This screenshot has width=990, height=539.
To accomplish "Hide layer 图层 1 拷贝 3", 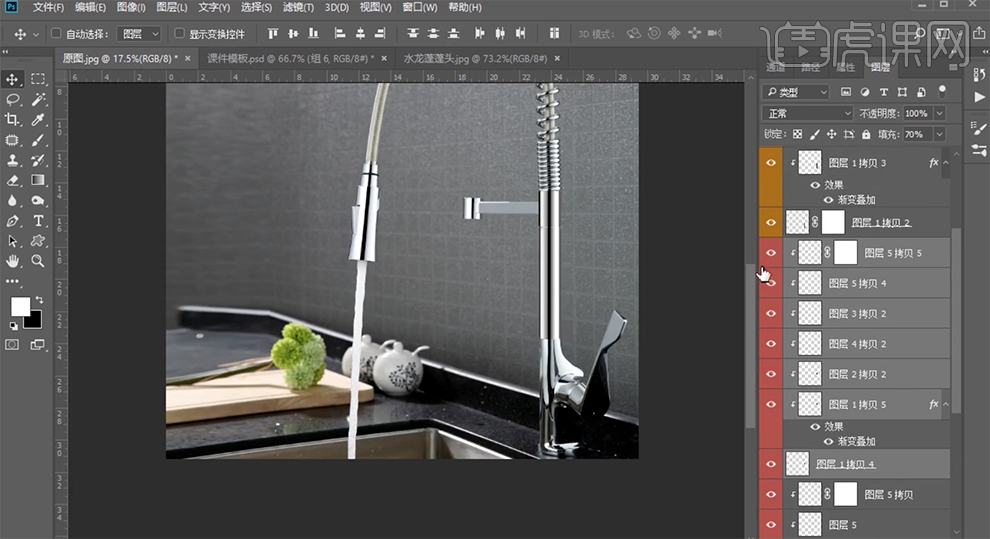I will pos(771,163).
